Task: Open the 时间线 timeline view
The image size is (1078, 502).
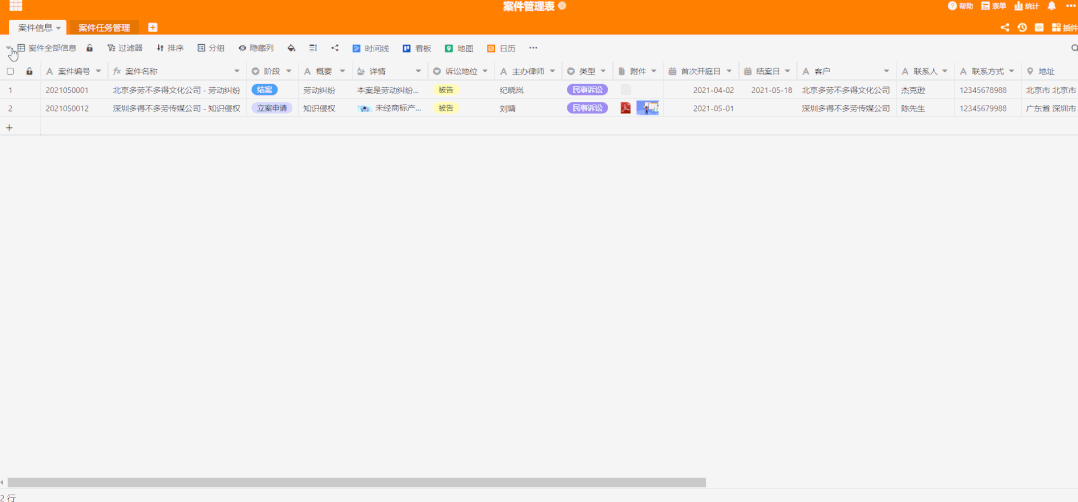Action: (371, 48)
